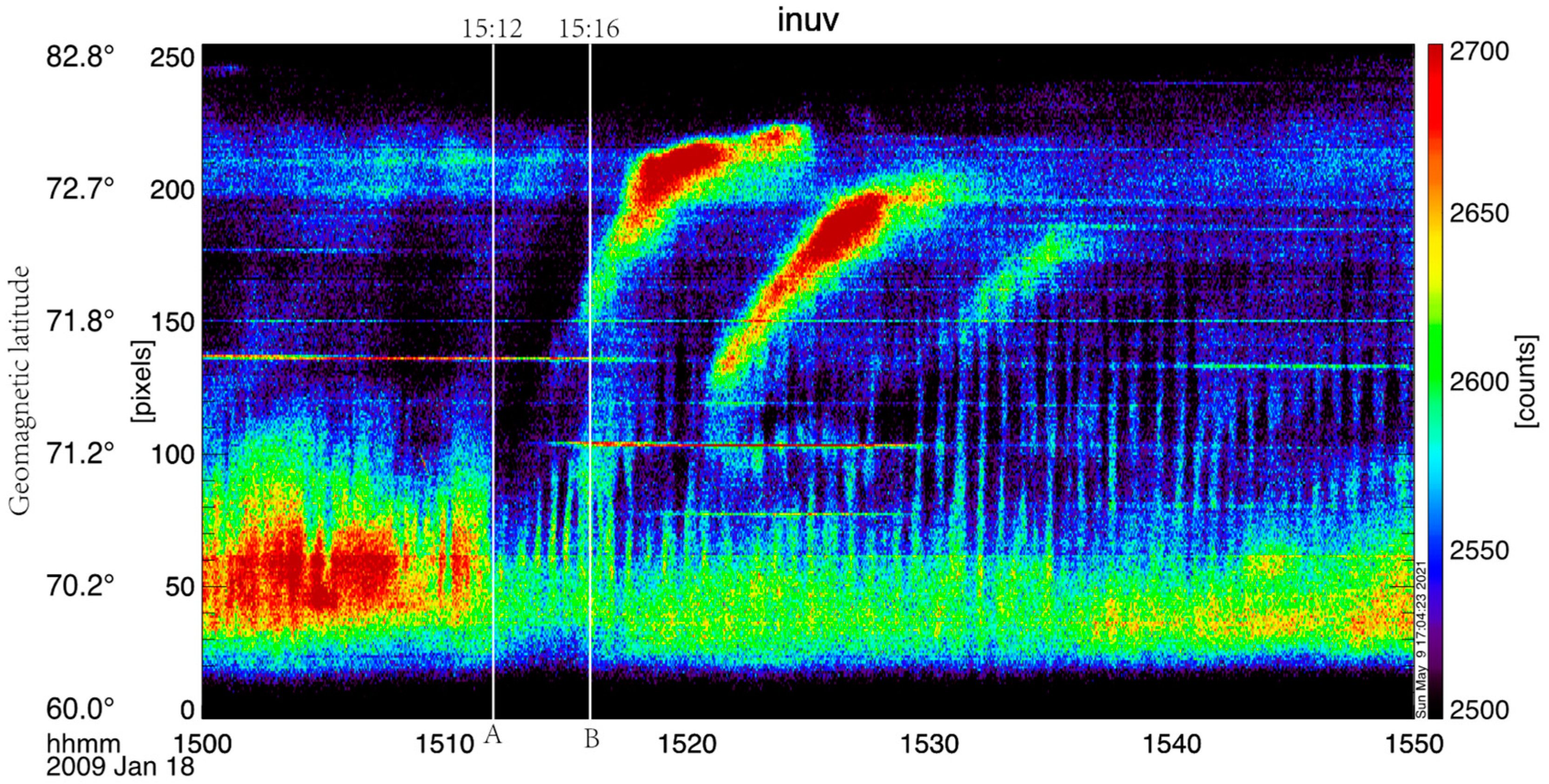Click the "[counts]" colorbar label

coord(1526,381)
